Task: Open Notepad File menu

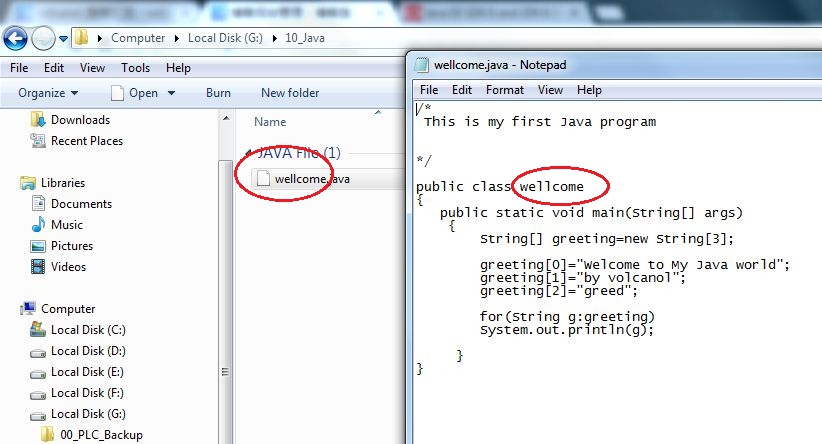Action: [429, 90]
